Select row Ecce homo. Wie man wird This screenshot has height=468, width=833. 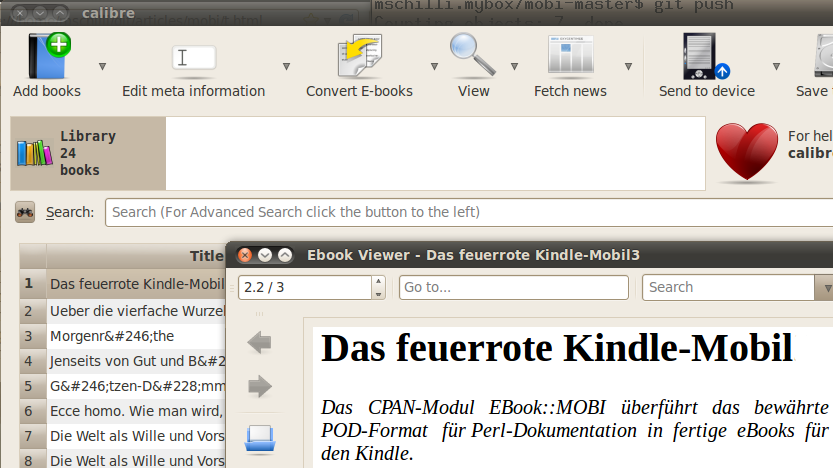[136, 411]
